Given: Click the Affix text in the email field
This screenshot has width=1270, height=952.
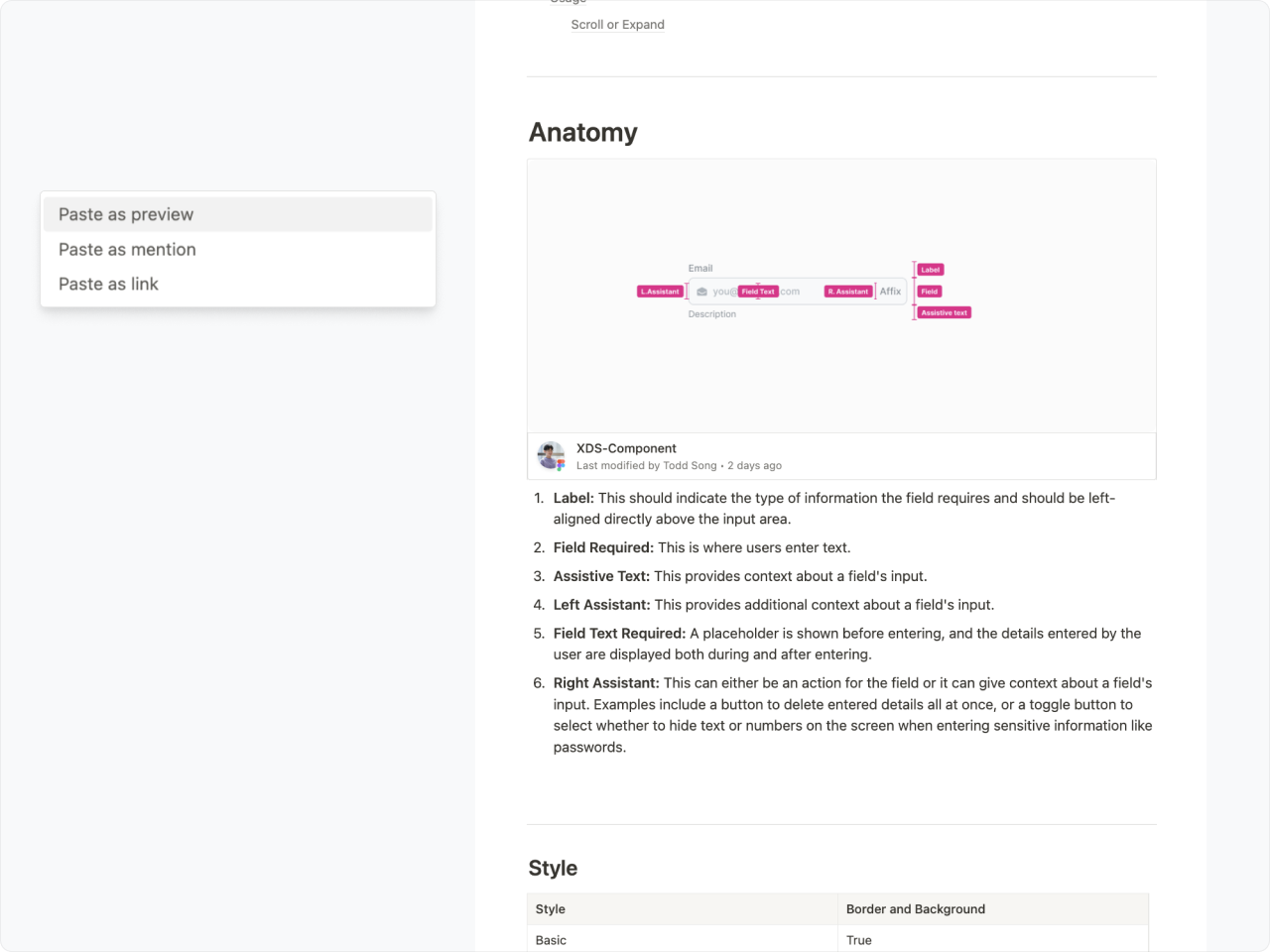Looking at the screenshot, I should click(891, 292).
